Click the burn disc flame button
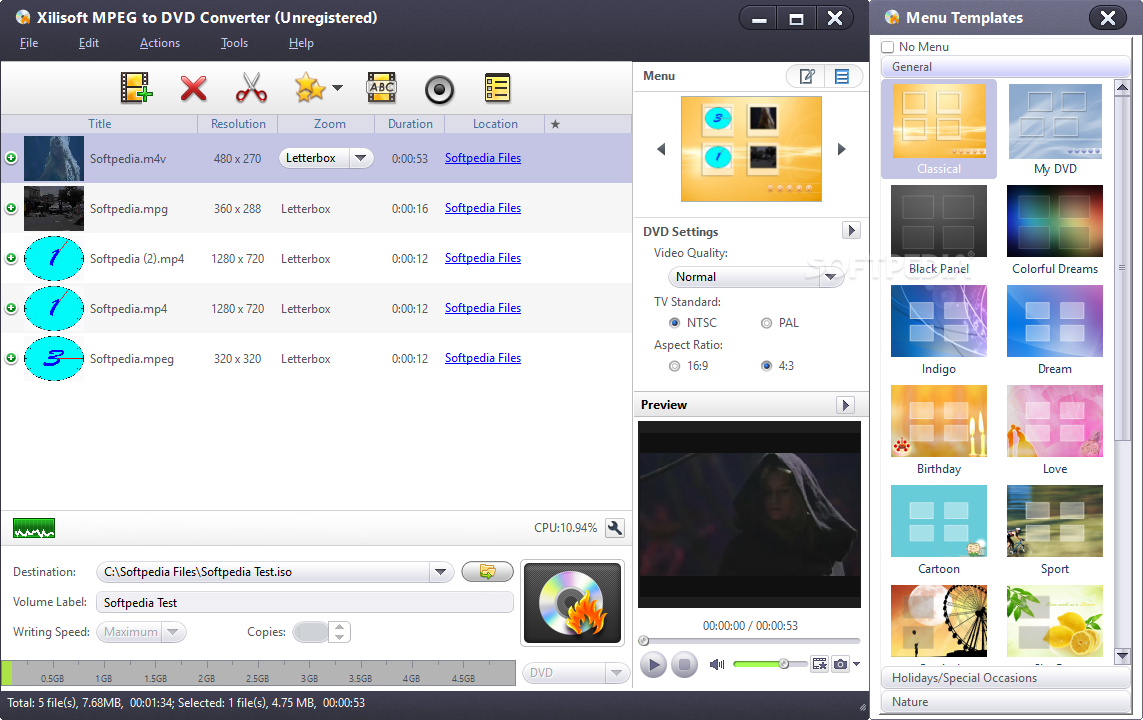 point(572,603)
